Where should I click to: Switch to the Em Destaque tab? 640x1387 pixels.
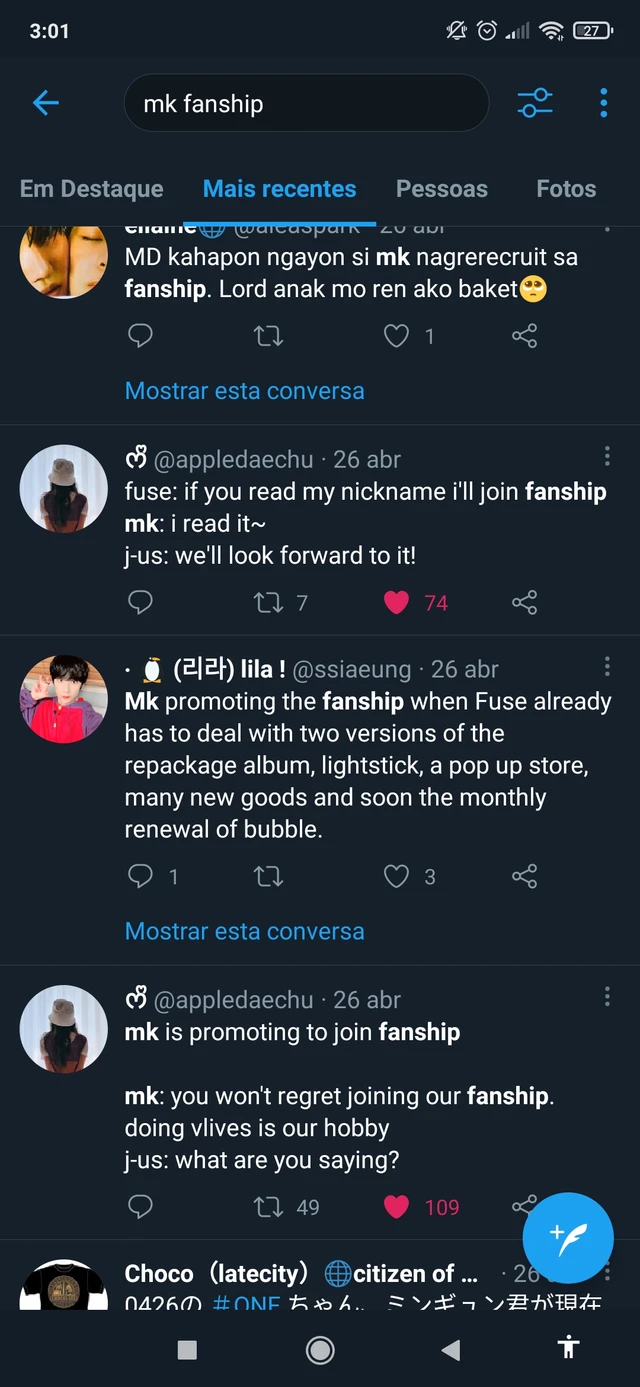pos(92,189)
